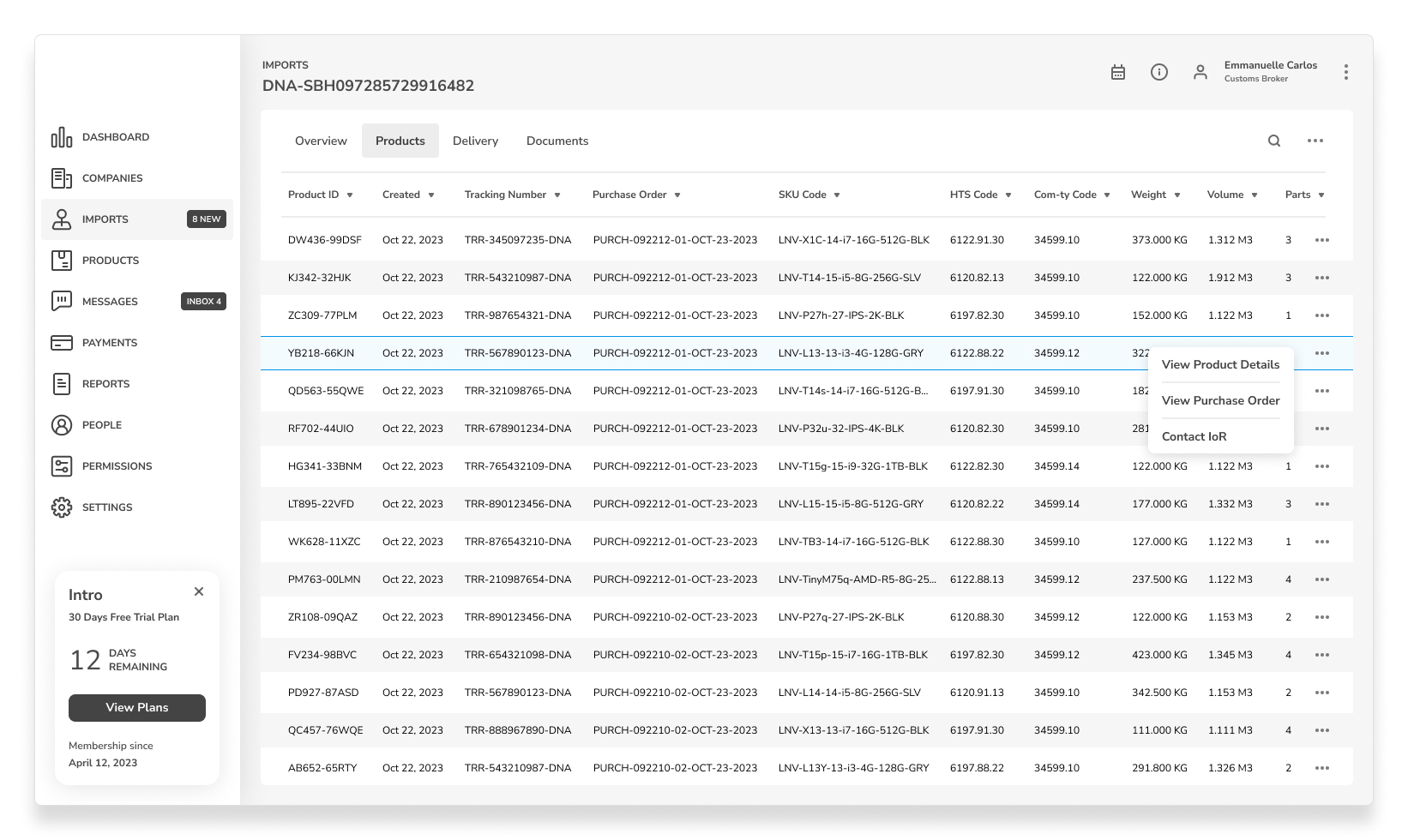Sort by HTS Code column arrow
This screenshot has height=840, width=1408.
coord(1008,195)
